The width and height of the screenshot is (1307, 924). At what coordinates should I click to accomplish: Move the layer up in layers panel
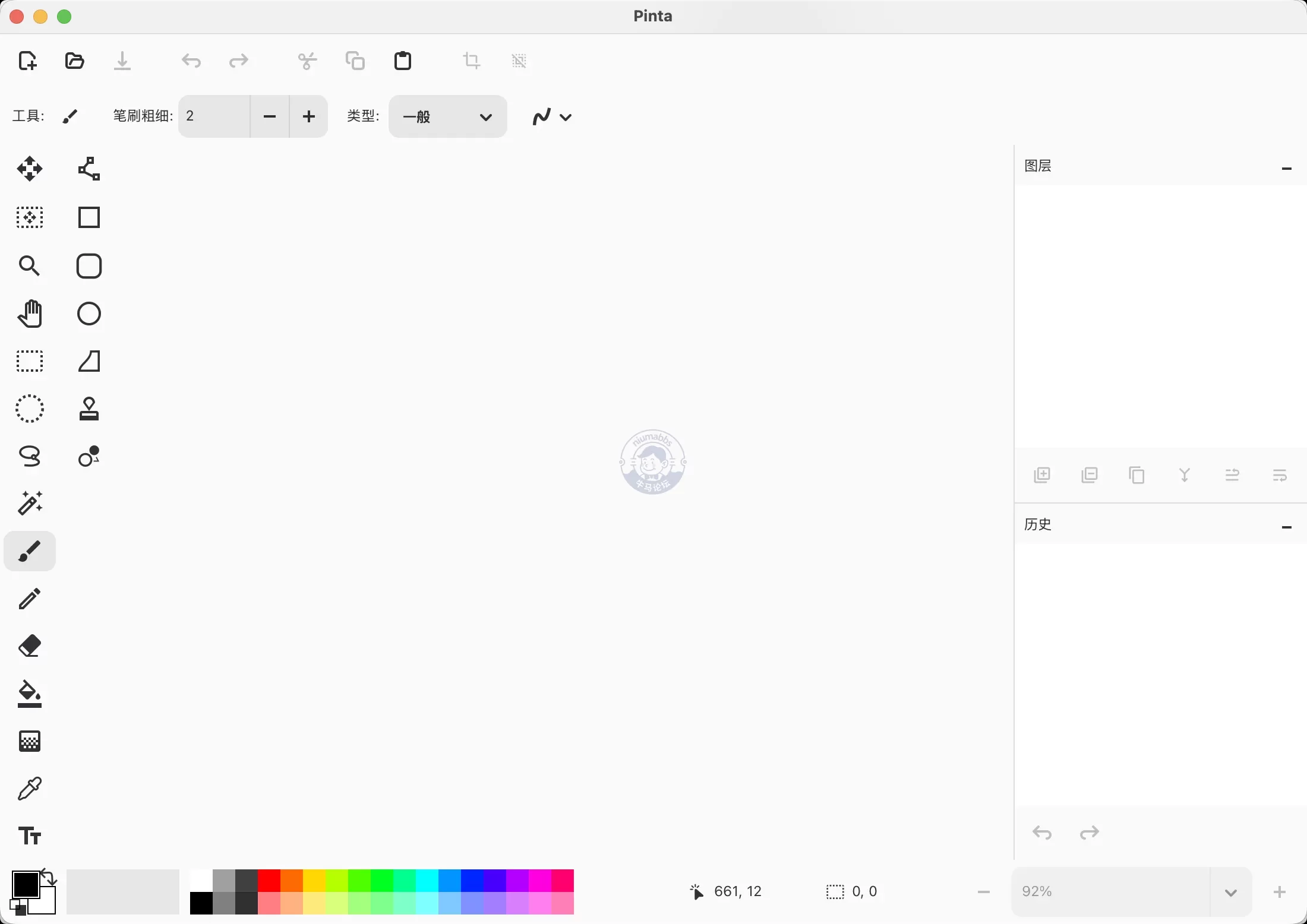1232,475
